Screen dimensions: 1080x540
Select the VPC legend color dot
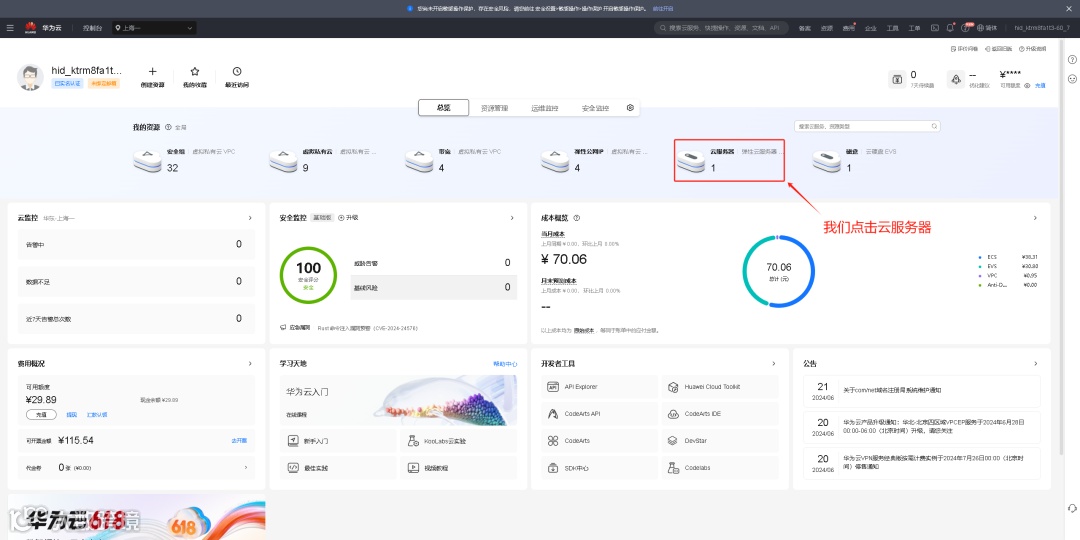979,276
